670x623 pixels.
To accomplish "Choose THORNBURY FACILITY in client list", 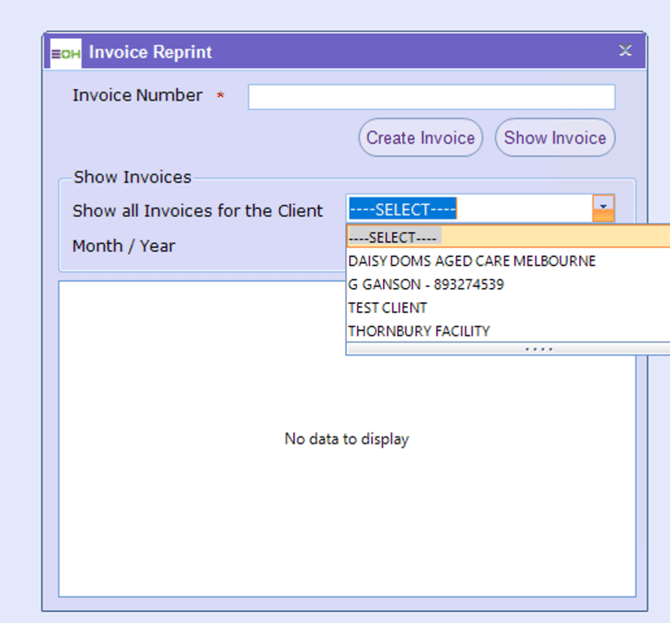I will (x=419, y=331).
